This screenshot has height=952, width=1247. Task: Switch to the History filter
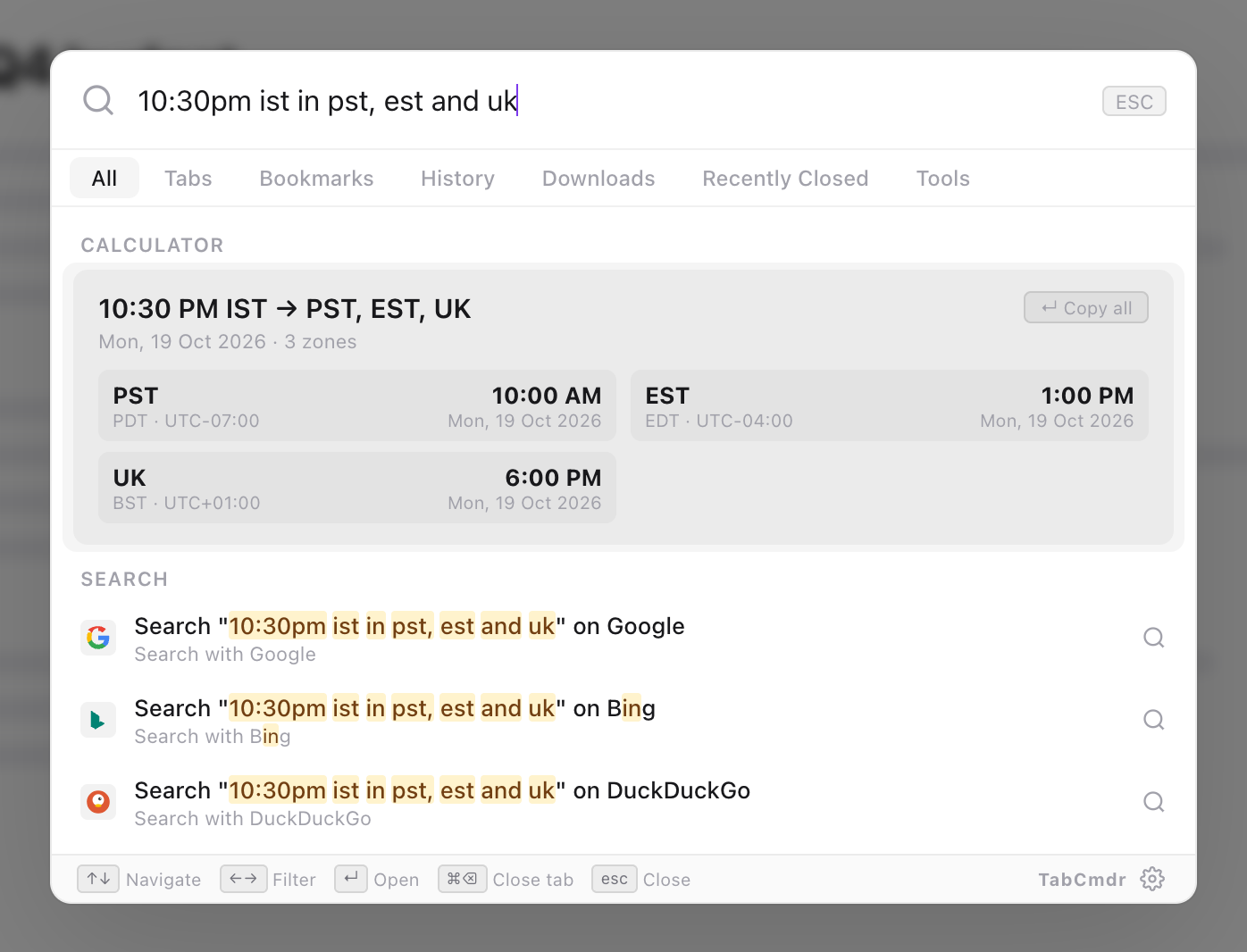pyautogui.click(x=457, y=178)
